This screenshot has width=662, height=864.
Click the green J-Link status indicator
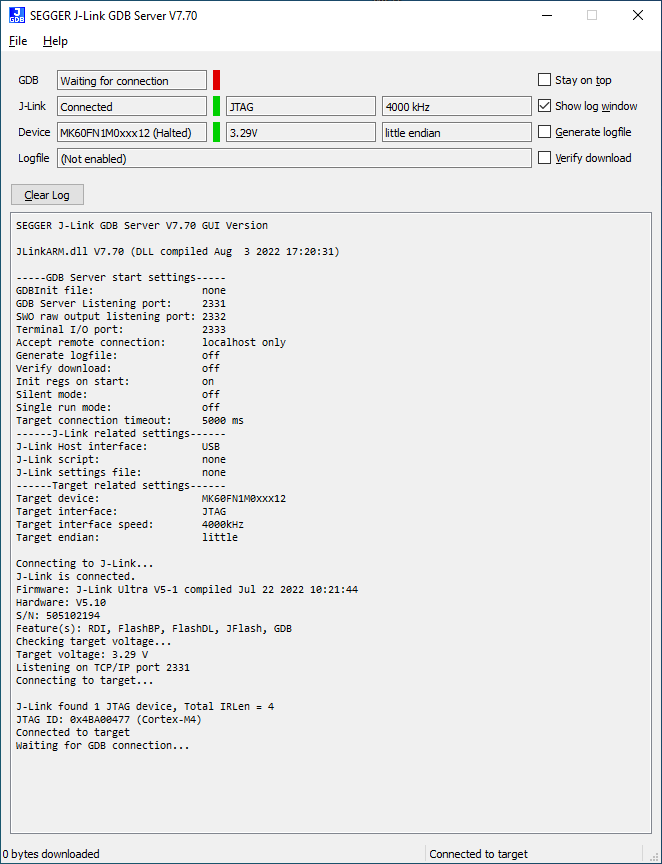[x=216, y=106]
